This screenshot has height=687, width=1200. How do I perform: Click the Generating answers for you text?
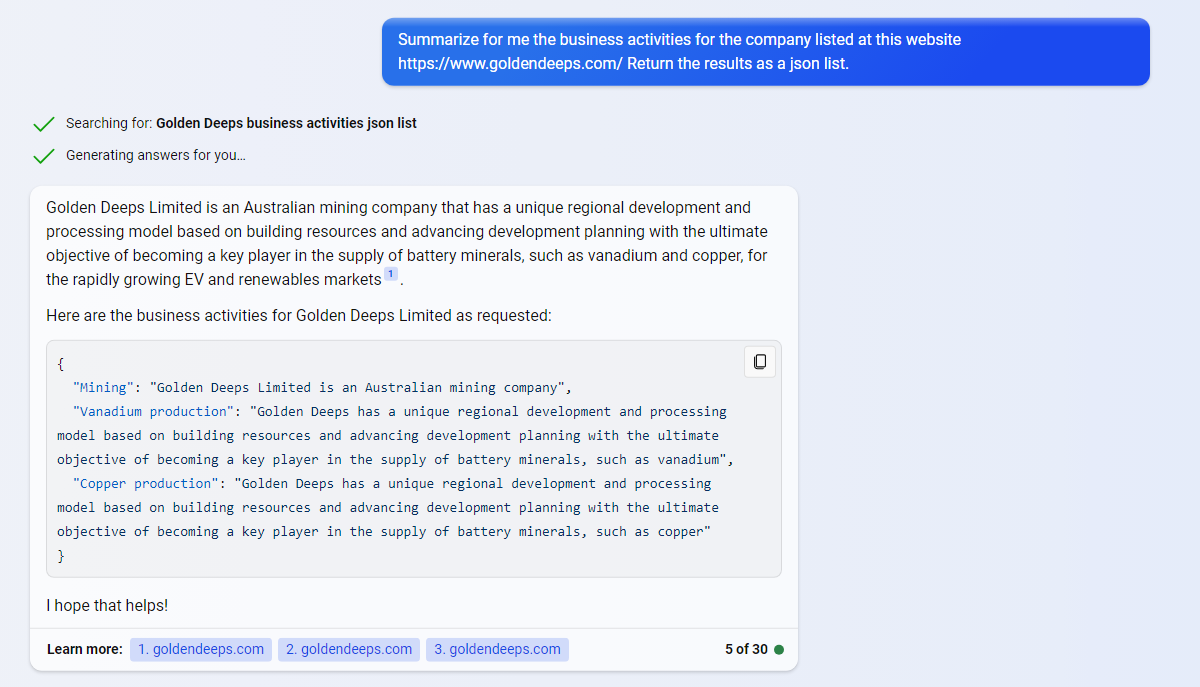click(155, 156)
